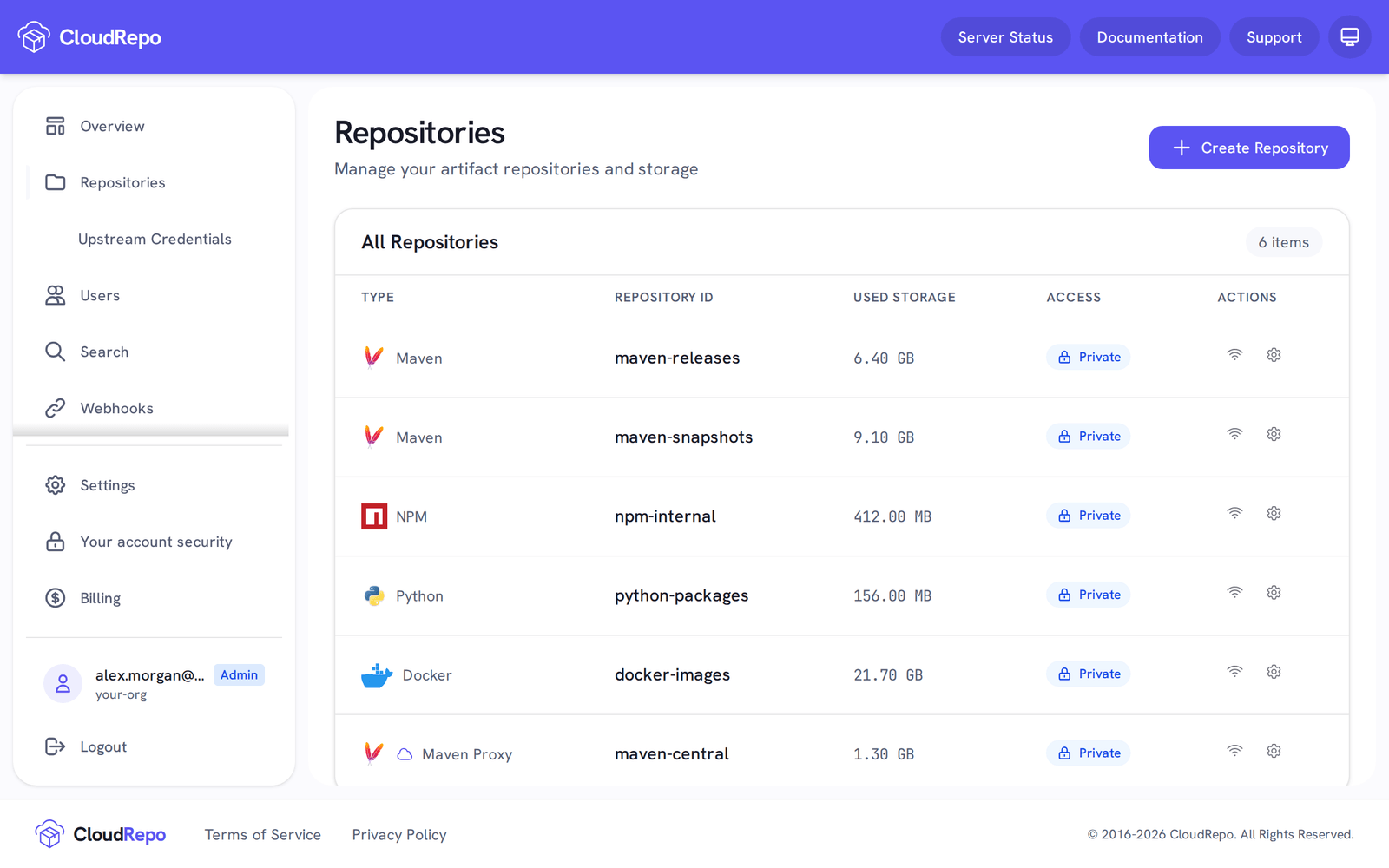Open Documentation from the header
The width and height of the screenshot is (1389, 868).
tap(1149, 37)
